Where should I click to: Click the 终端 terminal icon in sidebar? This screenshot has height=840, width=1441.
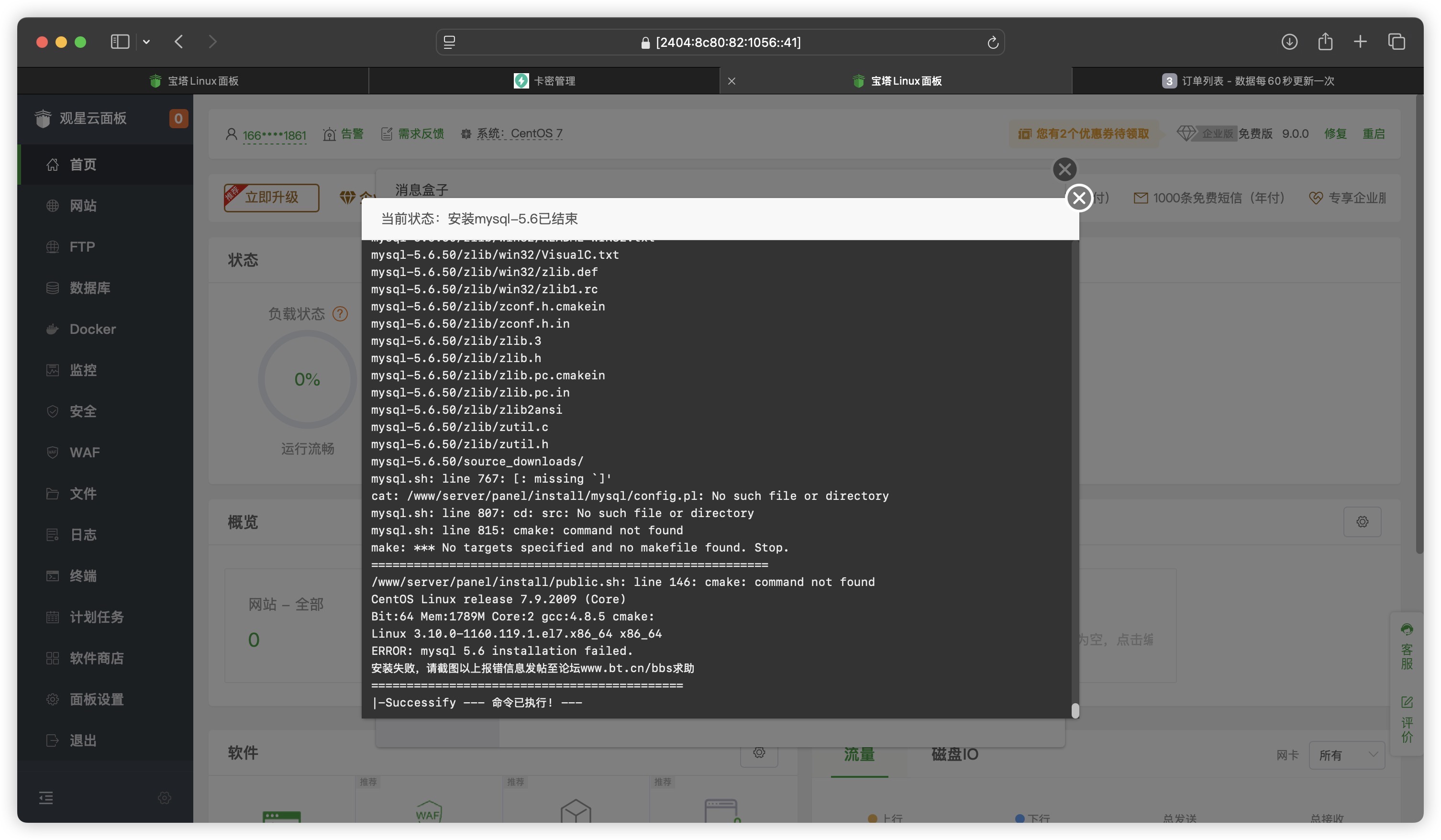tap(52, 576)
